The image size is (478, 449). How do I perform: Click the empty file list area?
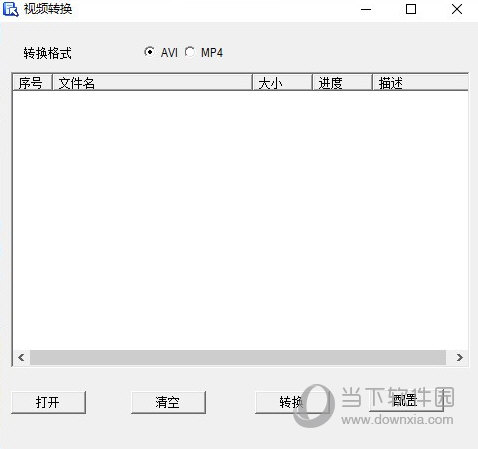pos(240,220)
